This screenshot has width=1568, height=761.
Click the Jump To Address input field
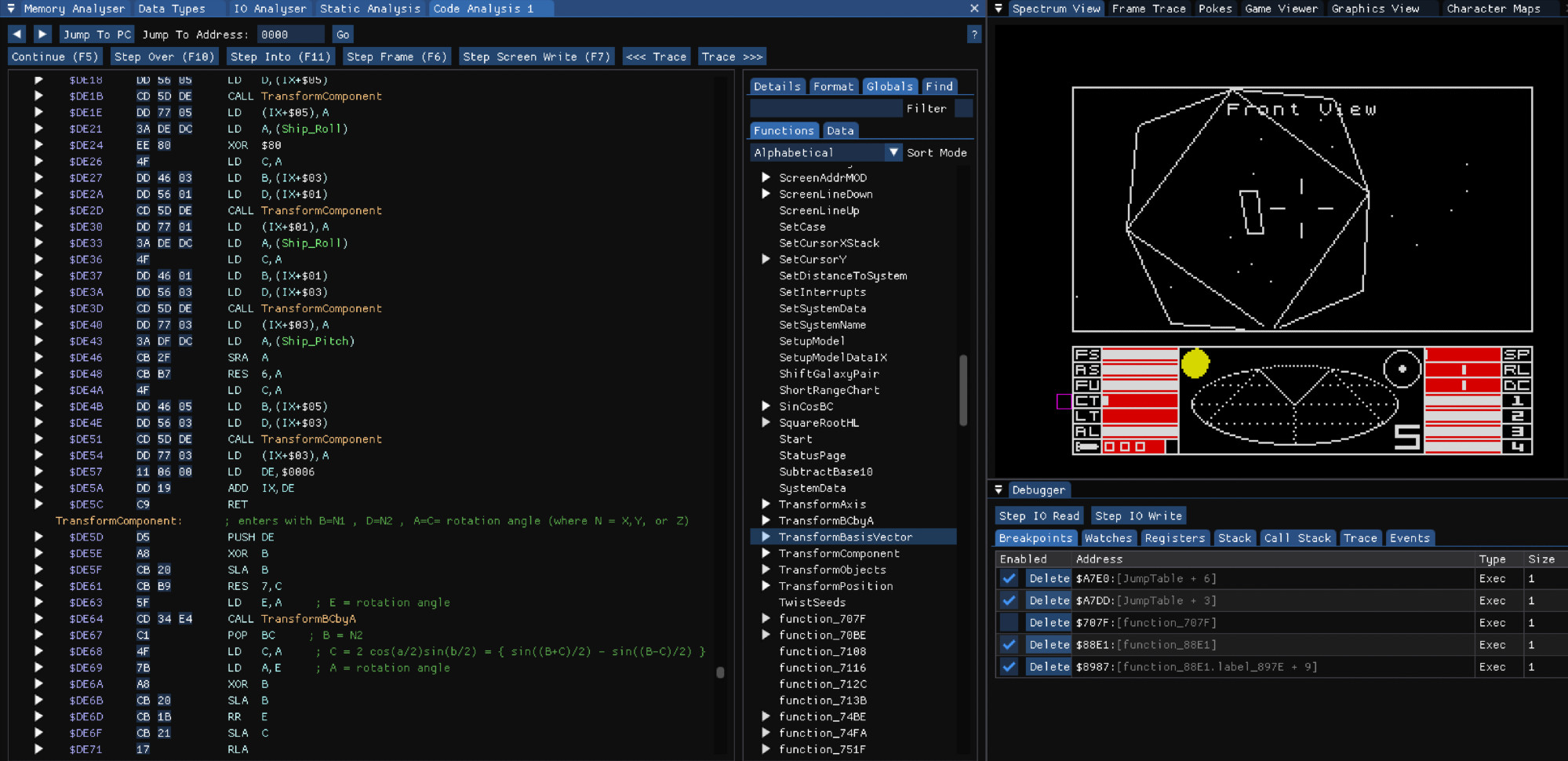coord(290,35)
